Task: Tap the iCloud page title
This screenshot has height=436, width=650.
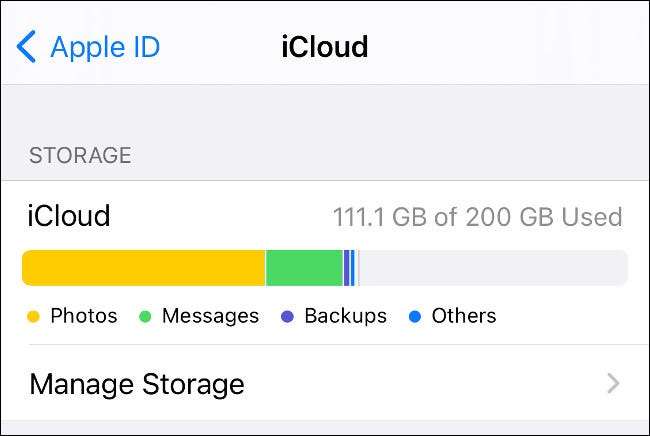Action: [x=324, y=47]
